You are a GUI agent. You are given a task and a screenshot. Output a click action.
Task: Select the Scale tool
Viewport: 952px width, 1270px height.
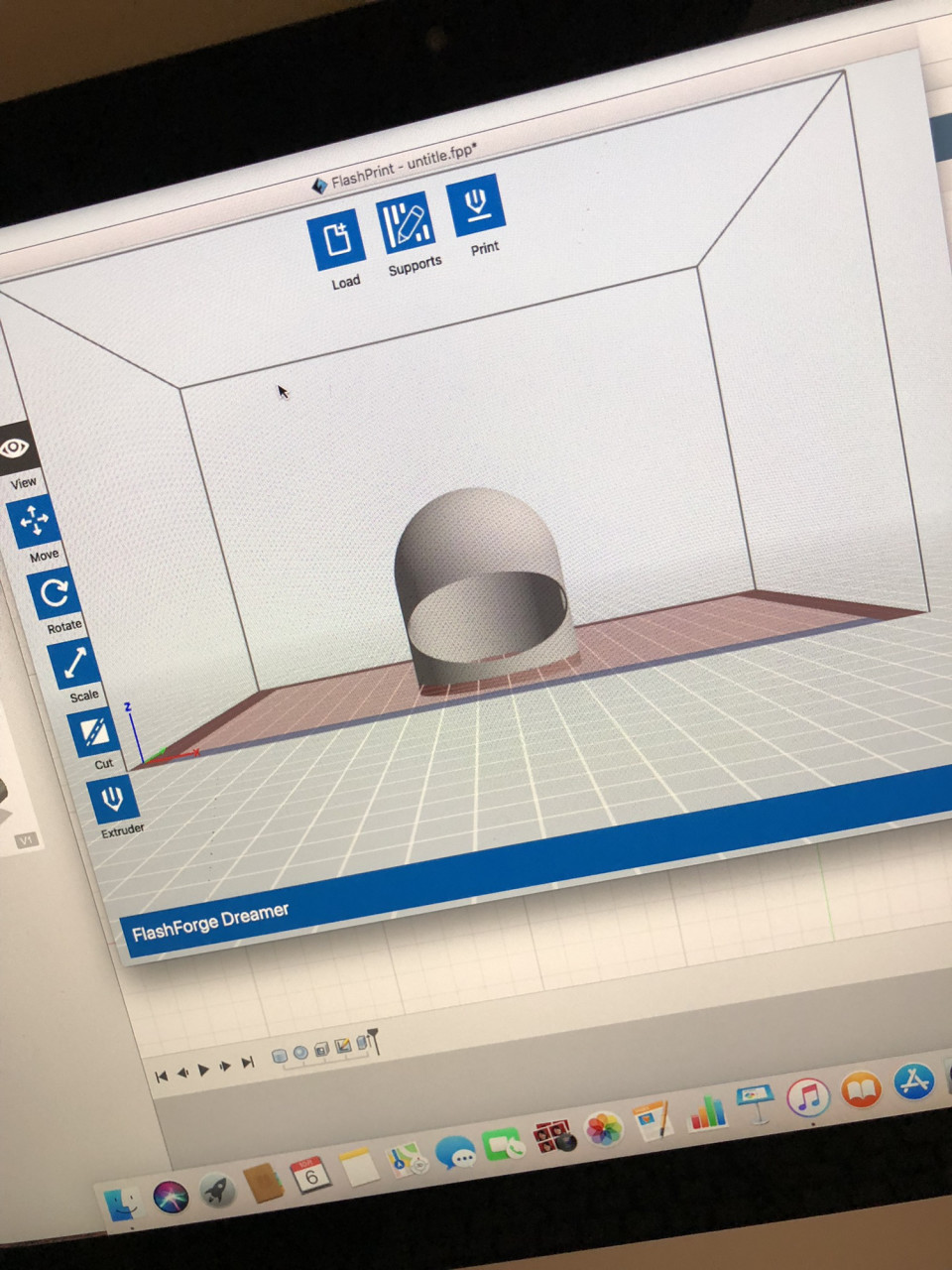point(74,662)
